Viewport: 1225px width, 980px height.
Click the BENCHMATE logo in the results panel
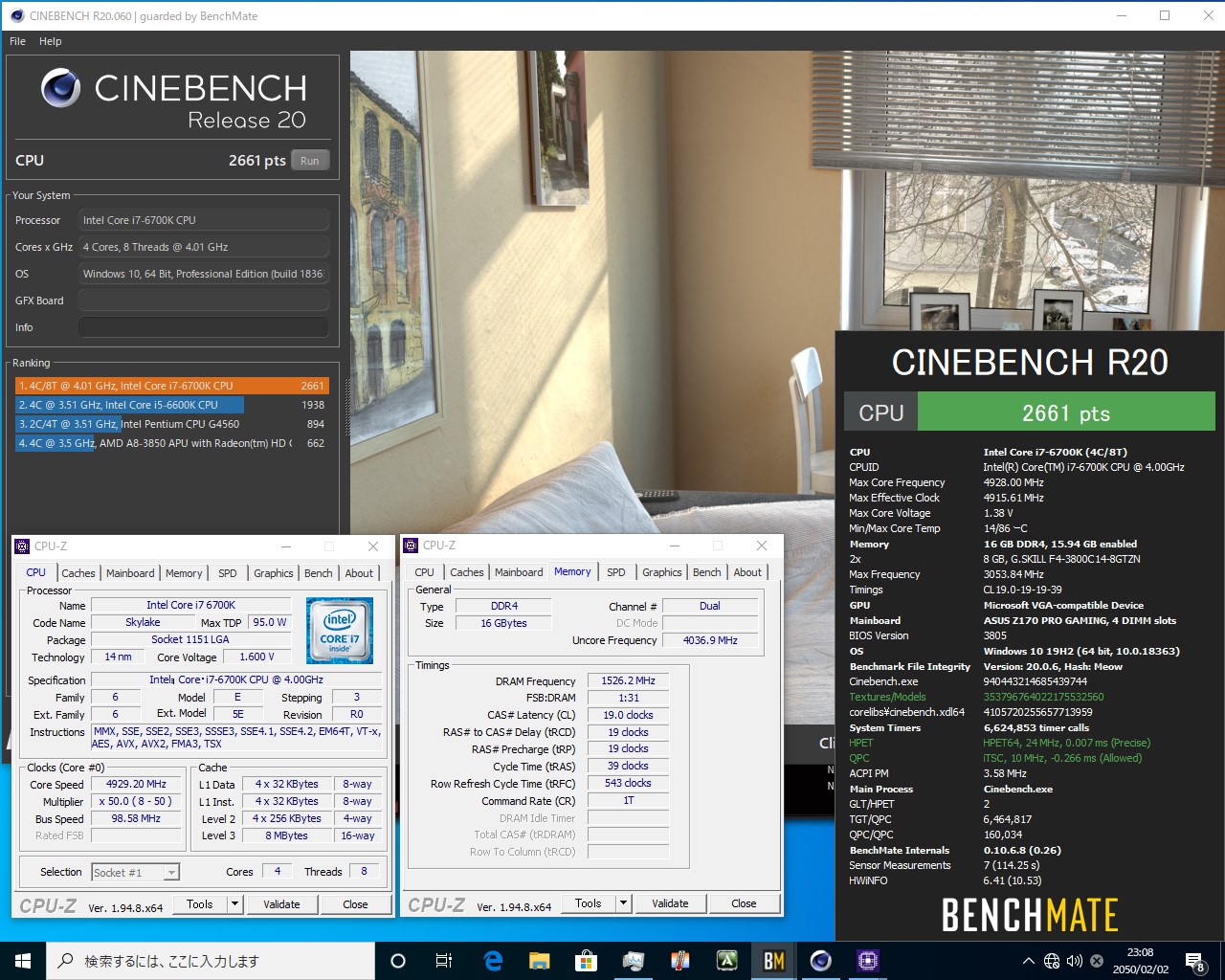[x=1030, y=915]
